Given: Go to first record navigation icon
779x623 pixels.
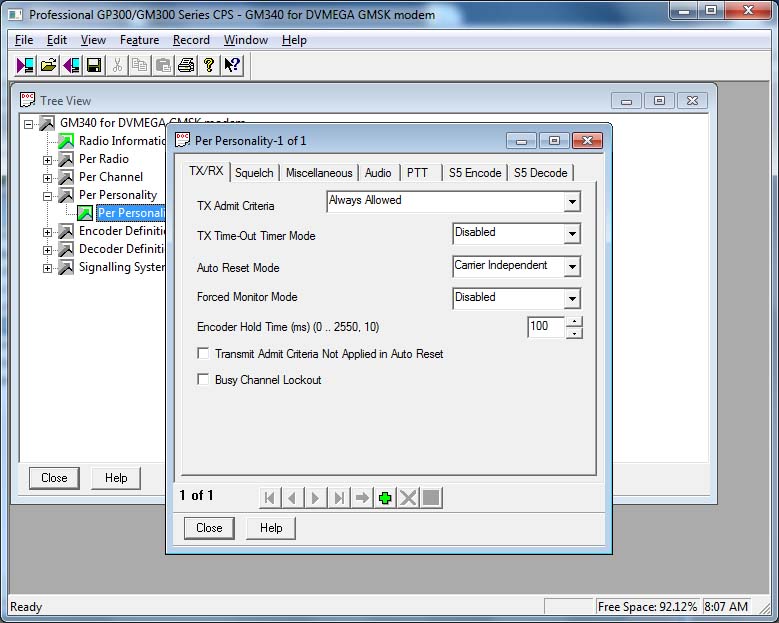Looking at the screenshot, I should click(270, 498).
